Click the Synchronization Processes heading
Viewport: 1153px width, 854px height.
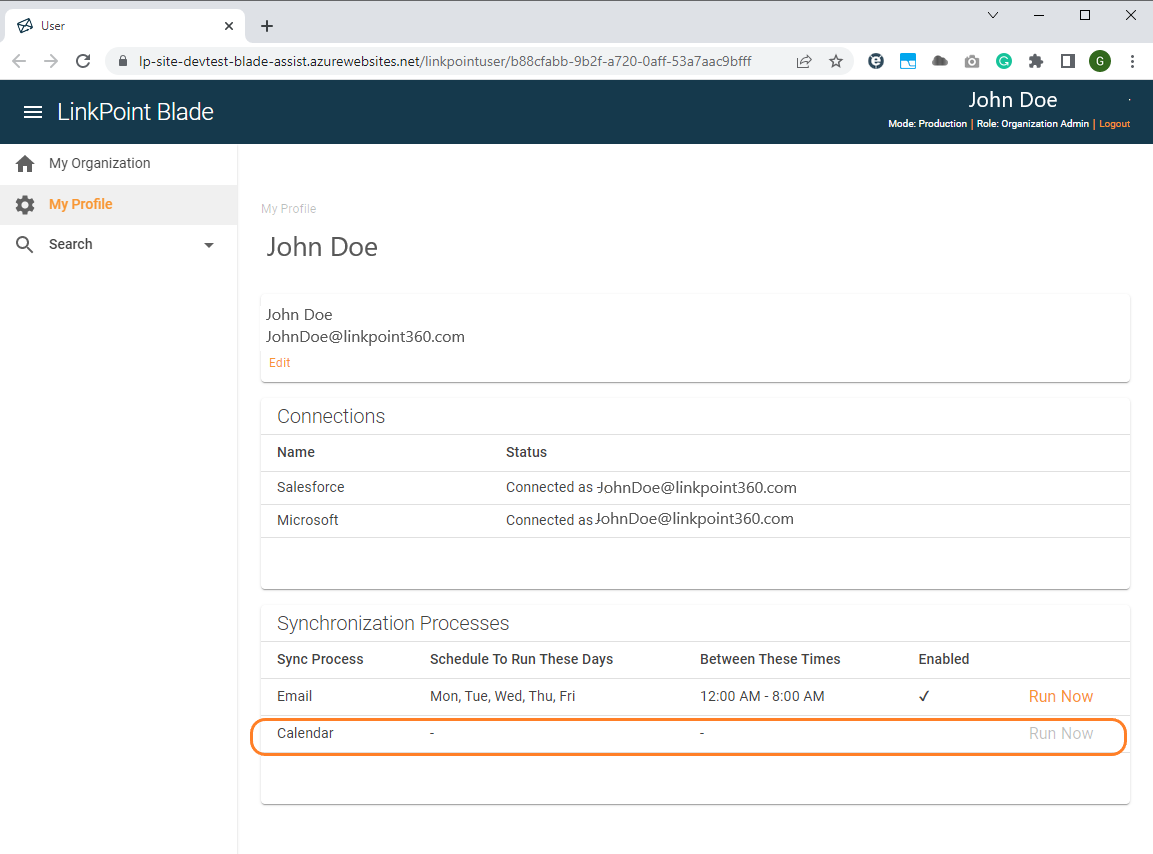393,624
